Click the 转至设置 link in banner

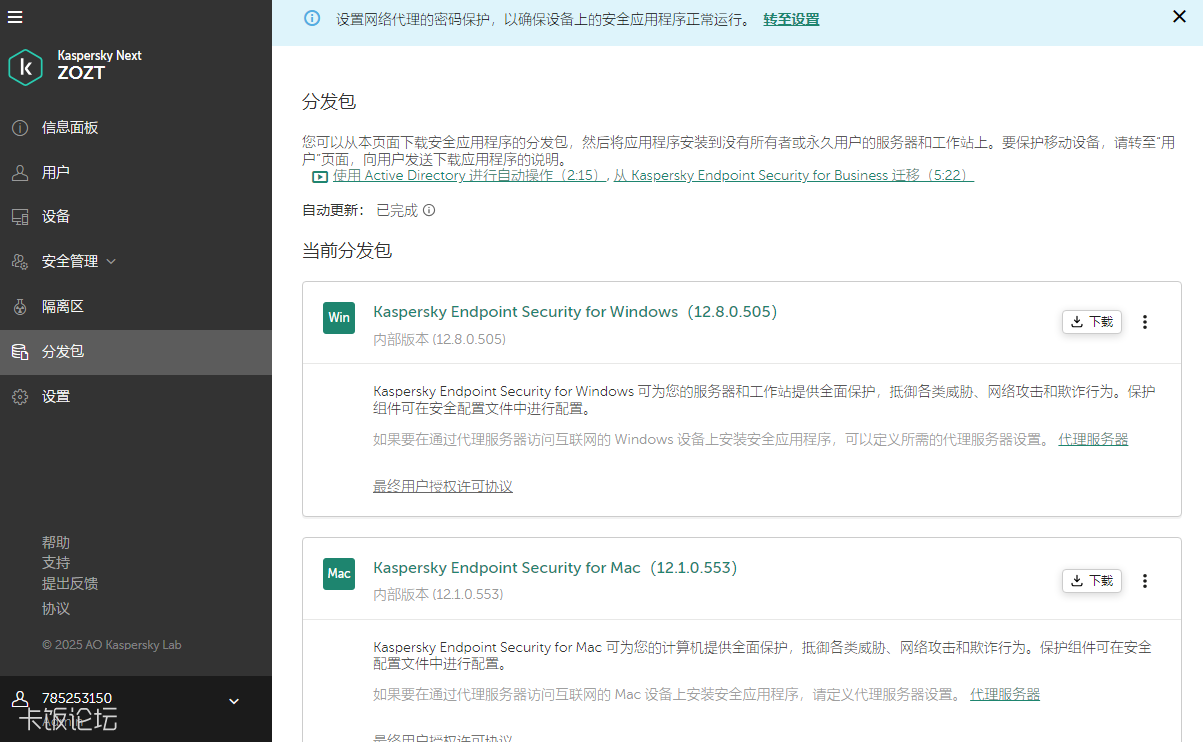pos(791,19)
